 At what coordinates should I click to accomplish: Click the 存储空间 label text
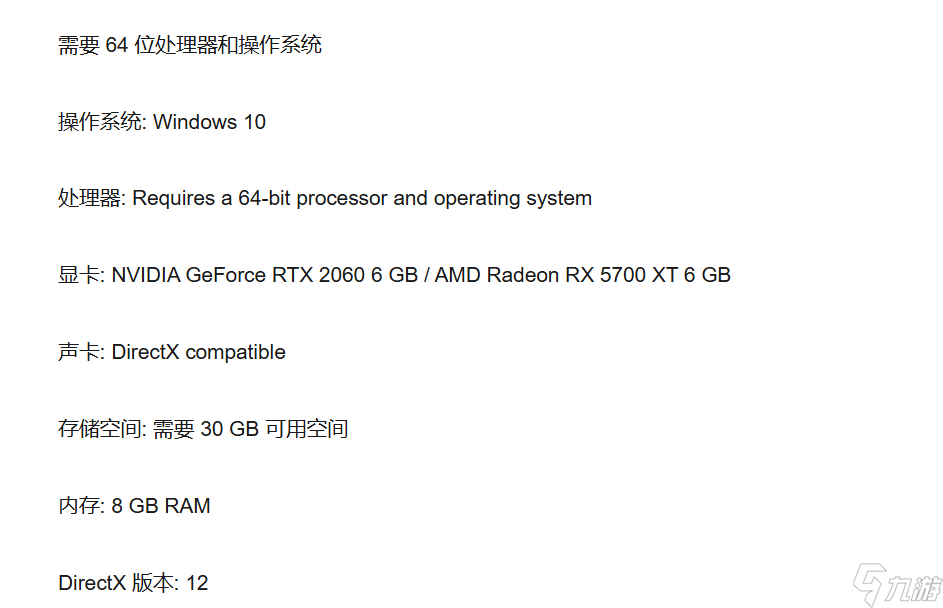99,429
